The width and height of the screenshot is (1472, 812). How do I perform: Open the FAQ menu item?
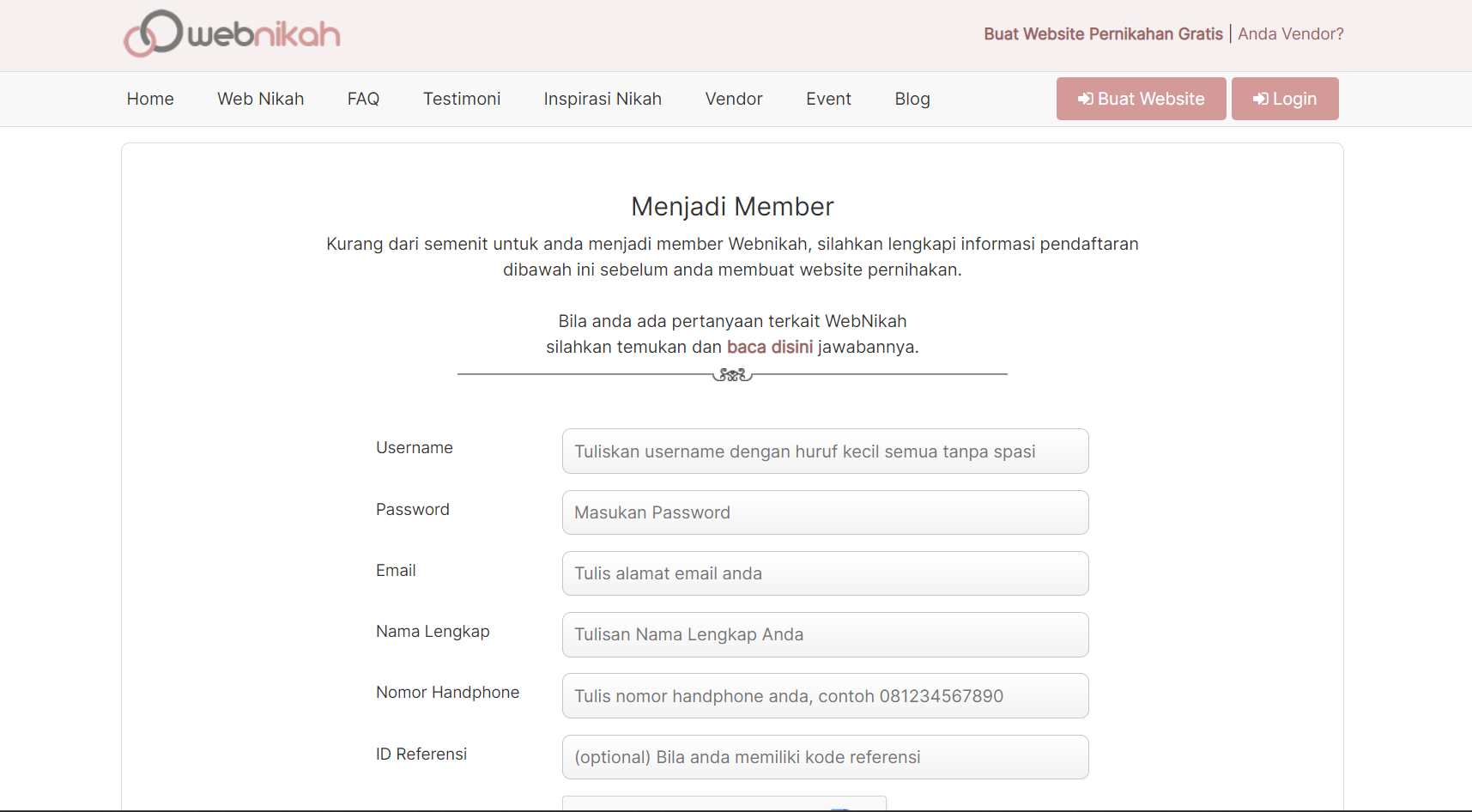[363, 99]
